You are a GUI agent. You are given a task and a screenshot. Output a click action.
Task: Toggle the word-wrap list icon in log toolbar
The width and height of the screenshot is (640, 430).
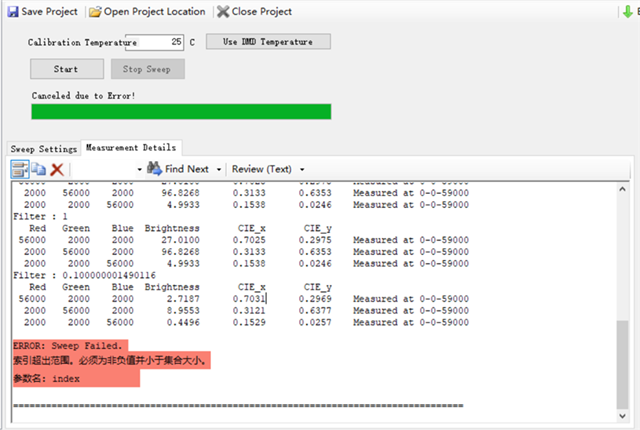point(20,169)
